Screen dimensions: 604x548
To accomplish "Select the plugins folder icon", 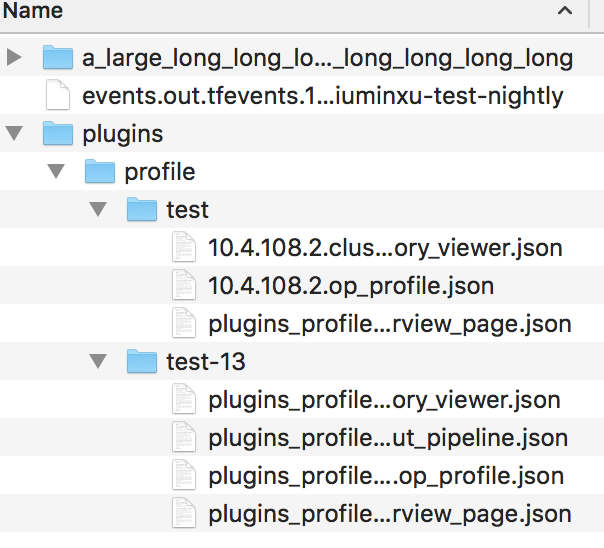I will [58, 133].
